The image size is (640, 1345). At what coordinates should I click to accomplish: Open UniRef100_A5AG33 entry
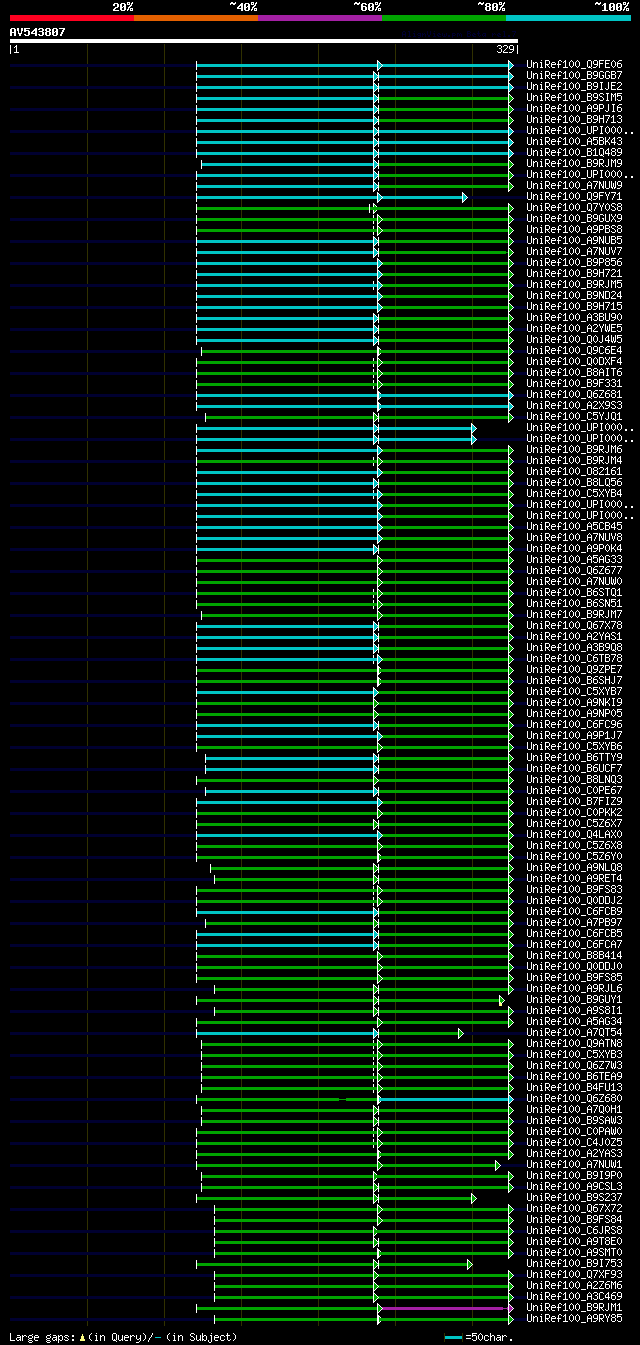point(574,559)
